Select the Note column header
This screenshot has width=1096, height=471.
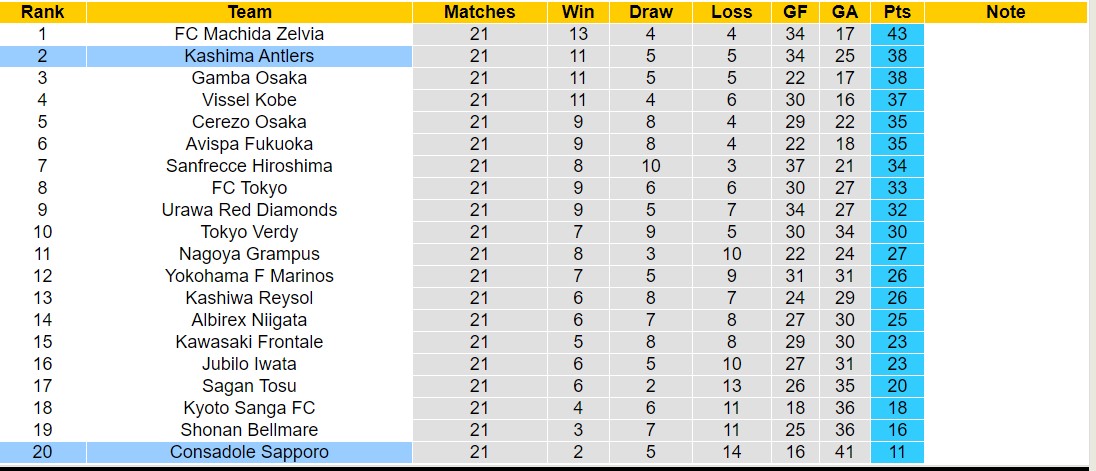[x=1005, y=12]
